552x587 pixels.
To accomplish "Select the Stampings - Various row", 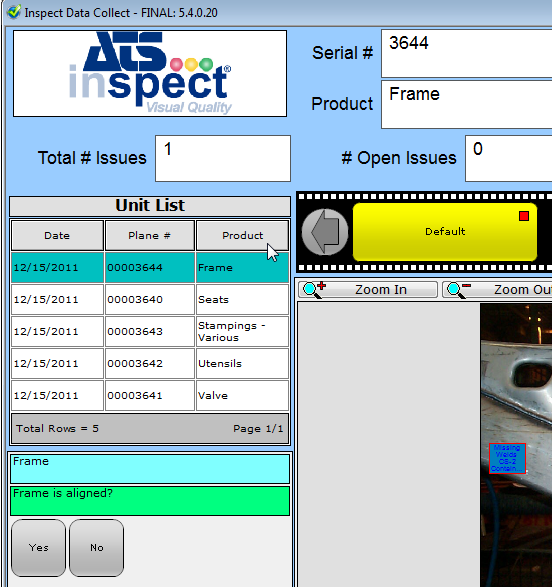I will (150, 331).
